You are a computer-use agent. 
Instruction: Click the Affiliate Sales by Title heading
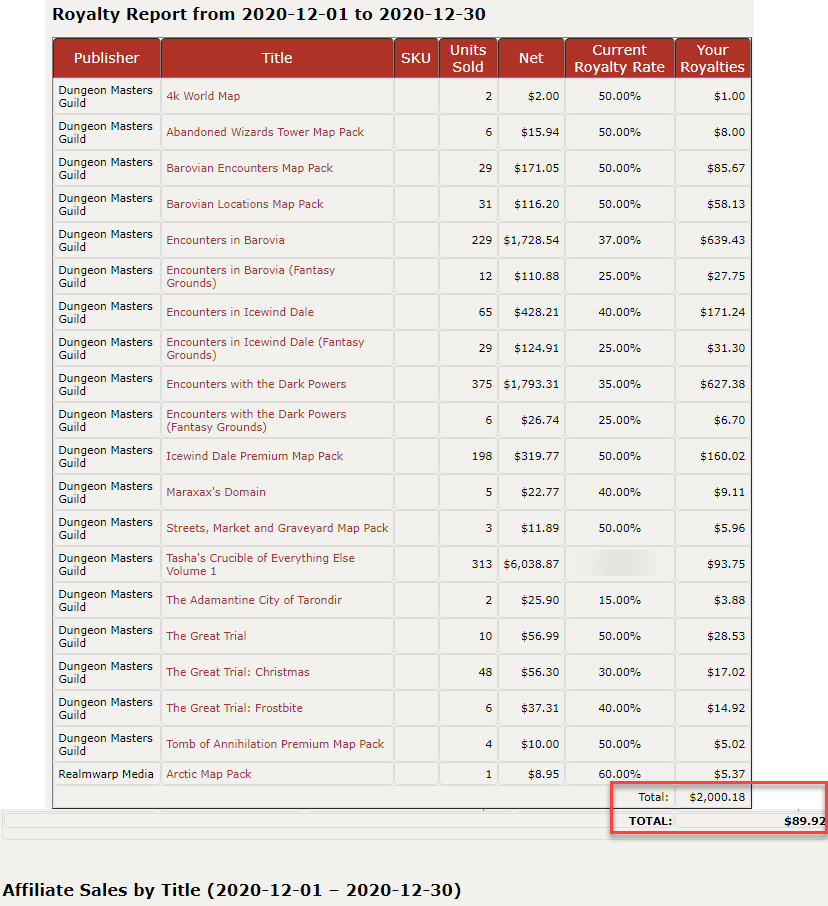tap(232, 890)
